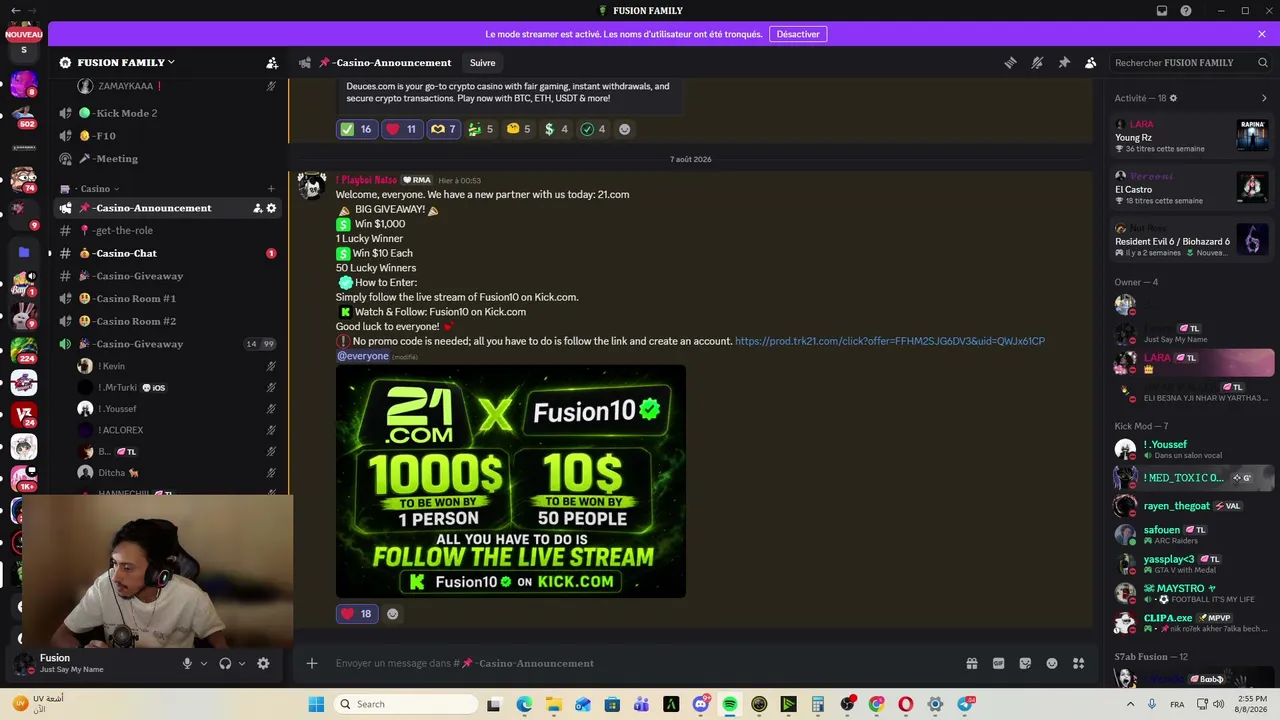Toggle the heart-hands reaction with 7
Image resolution: width=1280 pixels, height=720 pixels.
pos(443,129)
